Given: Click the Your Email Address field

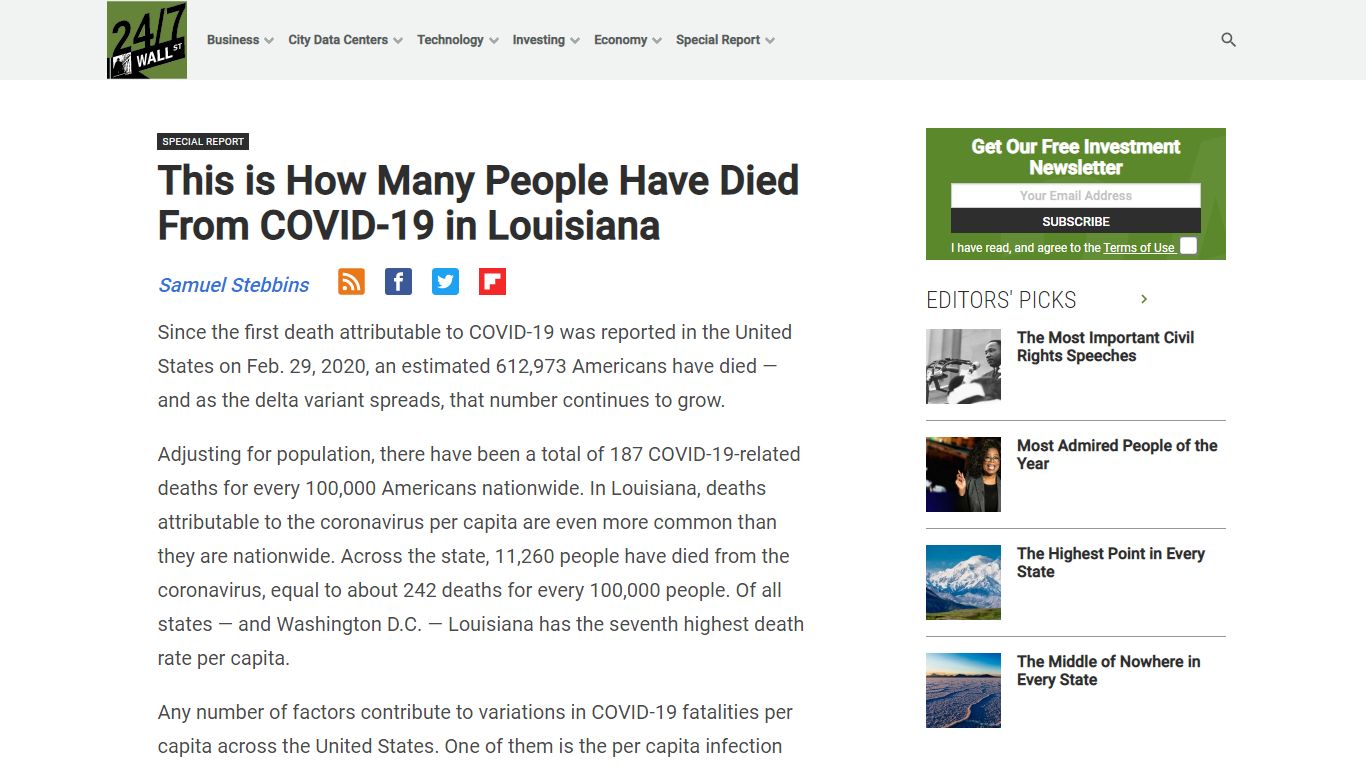Looking at the screenshot, I should [1076, 196].
